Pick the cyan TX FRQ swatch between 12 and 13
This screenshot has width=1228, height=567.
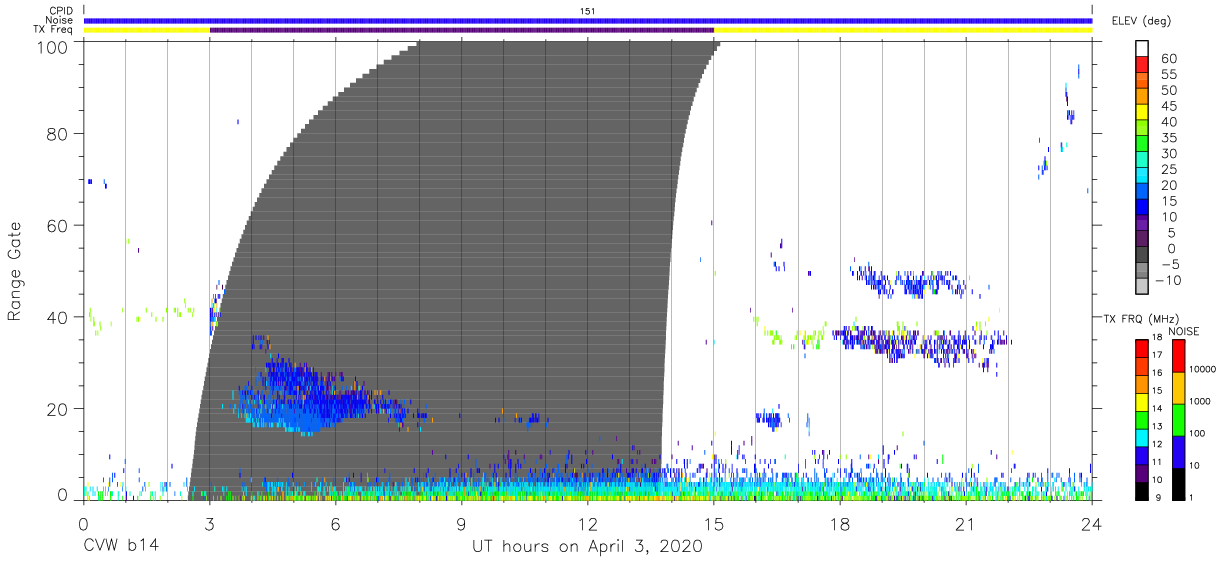[x=1142, y=436]
